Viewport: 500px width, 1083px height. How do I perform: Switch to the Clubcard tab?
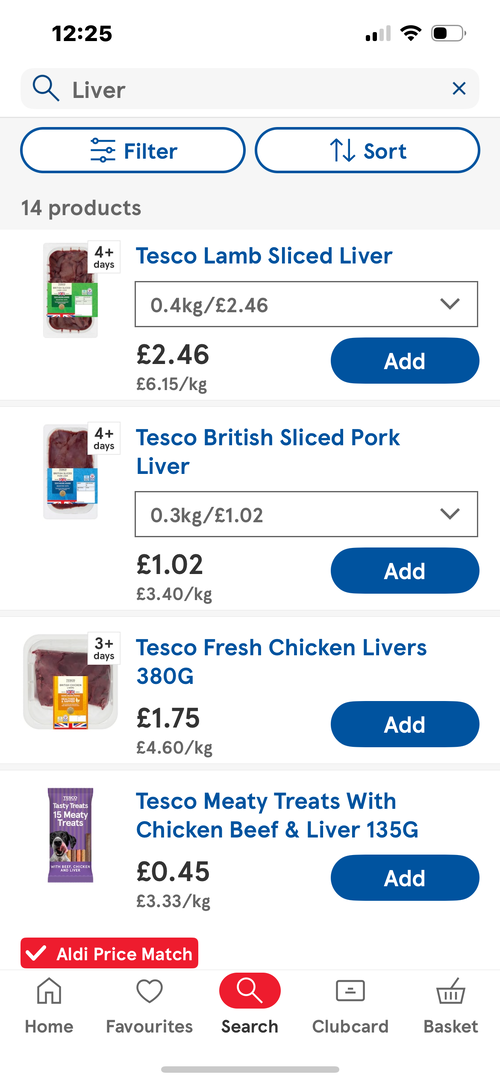(x=350, y=1007)
